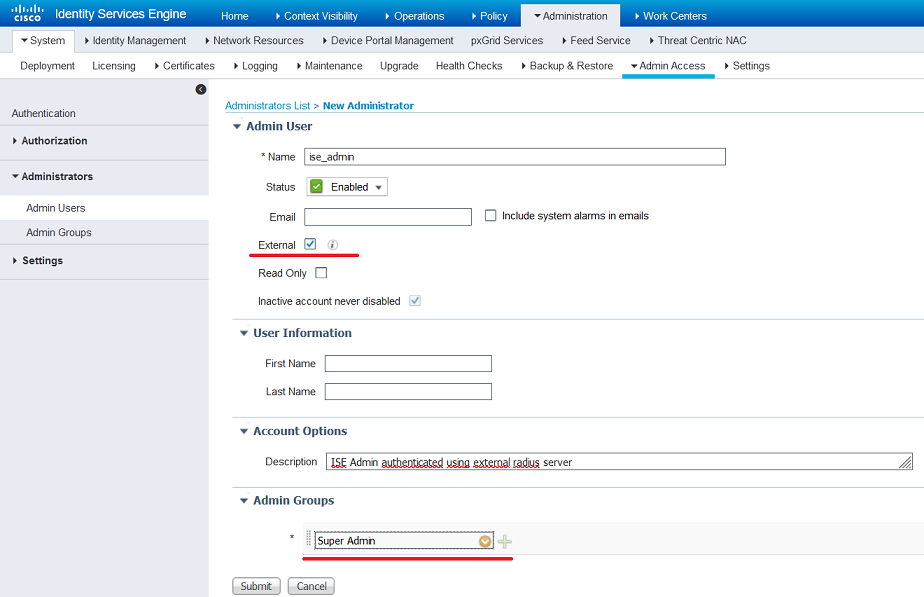Enable the Read Only checkbox

coord(321,272)
